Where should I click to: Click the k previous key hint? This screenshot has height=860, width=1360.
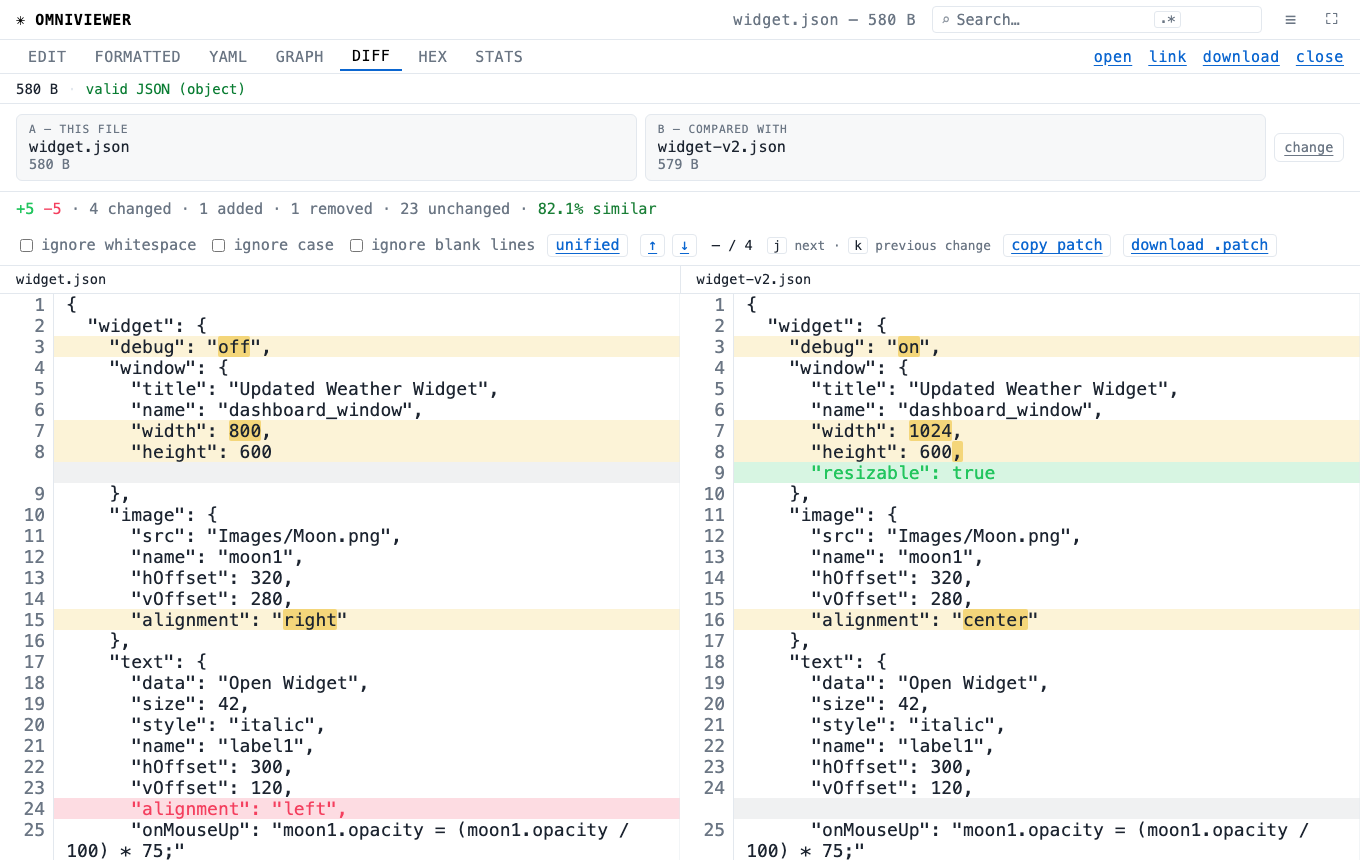click(858, 245)
